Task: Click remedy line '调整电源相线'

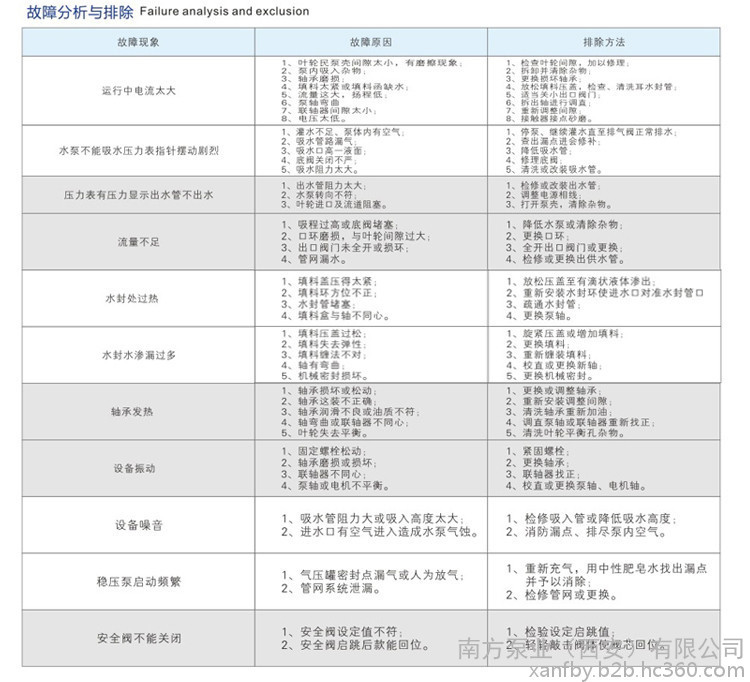Action: (543, 195)
